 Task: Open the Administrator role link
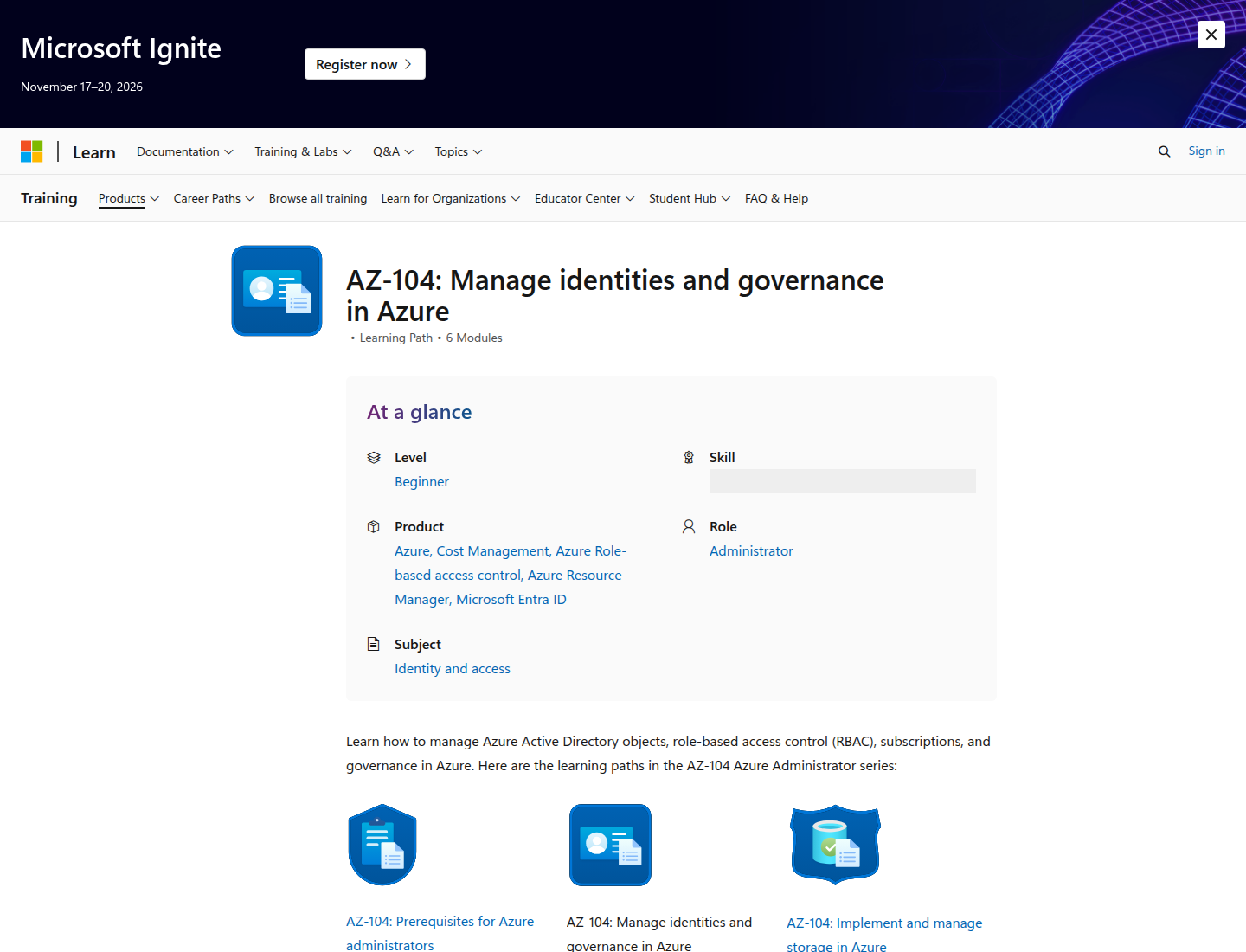pos(751,550)
